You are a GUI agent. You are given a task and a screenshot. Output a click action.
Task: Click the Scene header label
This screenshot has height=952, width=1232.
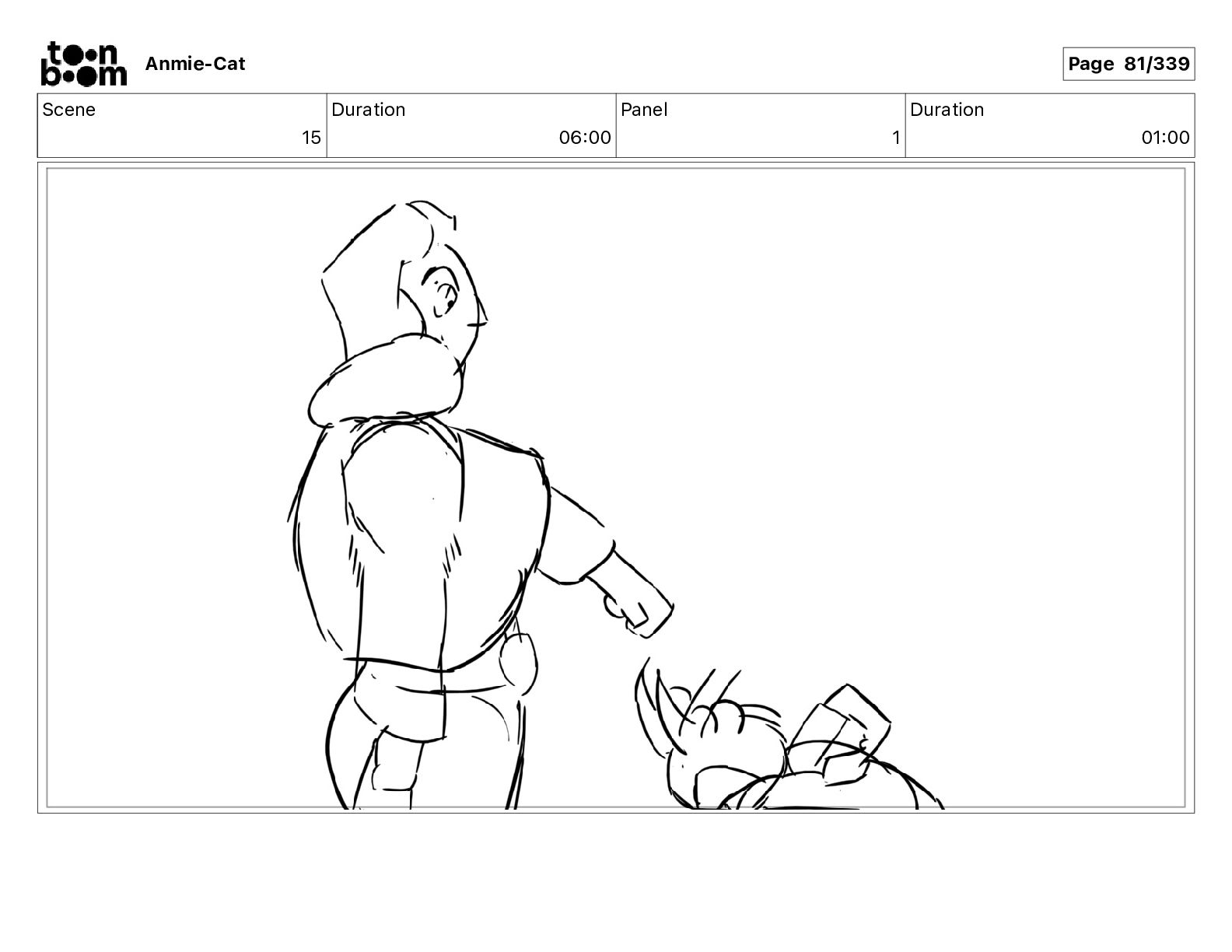[69, 110]
